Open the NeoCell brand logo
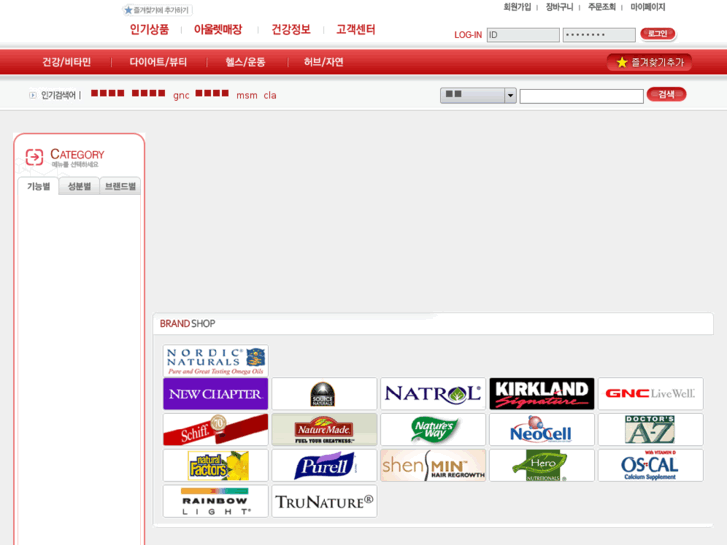Image resolution: width=727 pixels, height=545 pixels. pos(542,430)
